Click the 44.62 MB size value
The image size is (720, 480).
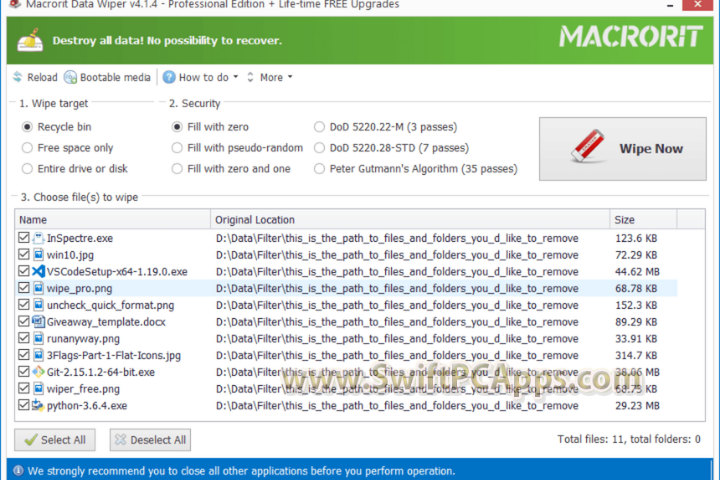point(637,271)
